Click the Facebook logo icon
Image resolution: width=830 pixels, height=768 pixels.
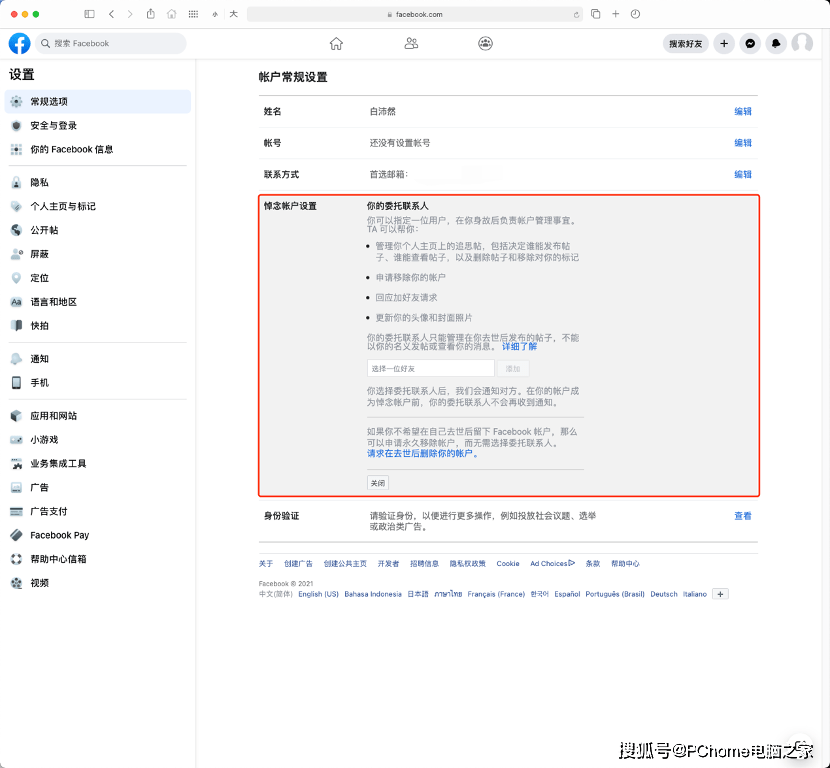click(20, 43)
